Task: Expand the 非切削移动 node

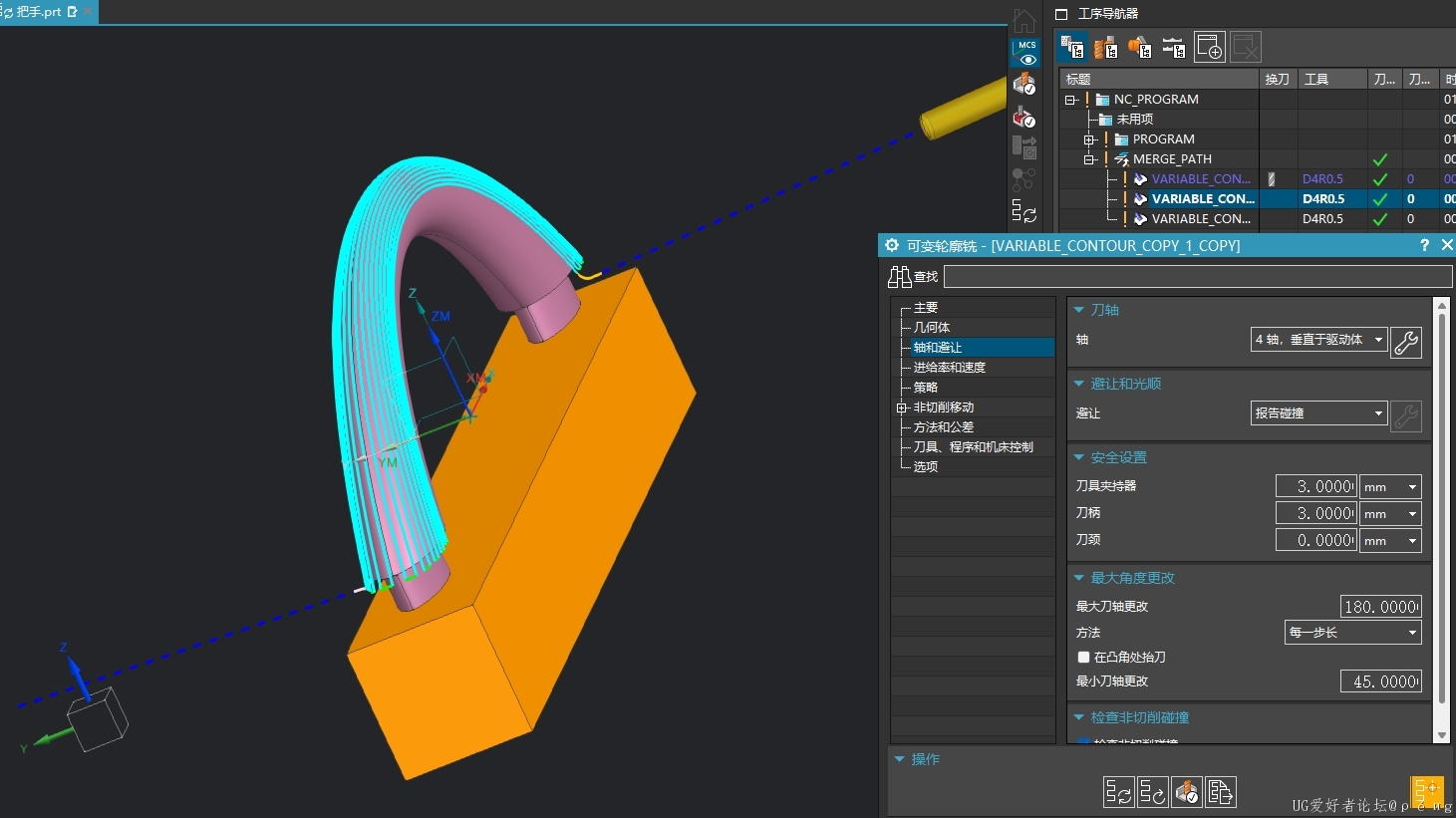Action: tap(901, 408)
